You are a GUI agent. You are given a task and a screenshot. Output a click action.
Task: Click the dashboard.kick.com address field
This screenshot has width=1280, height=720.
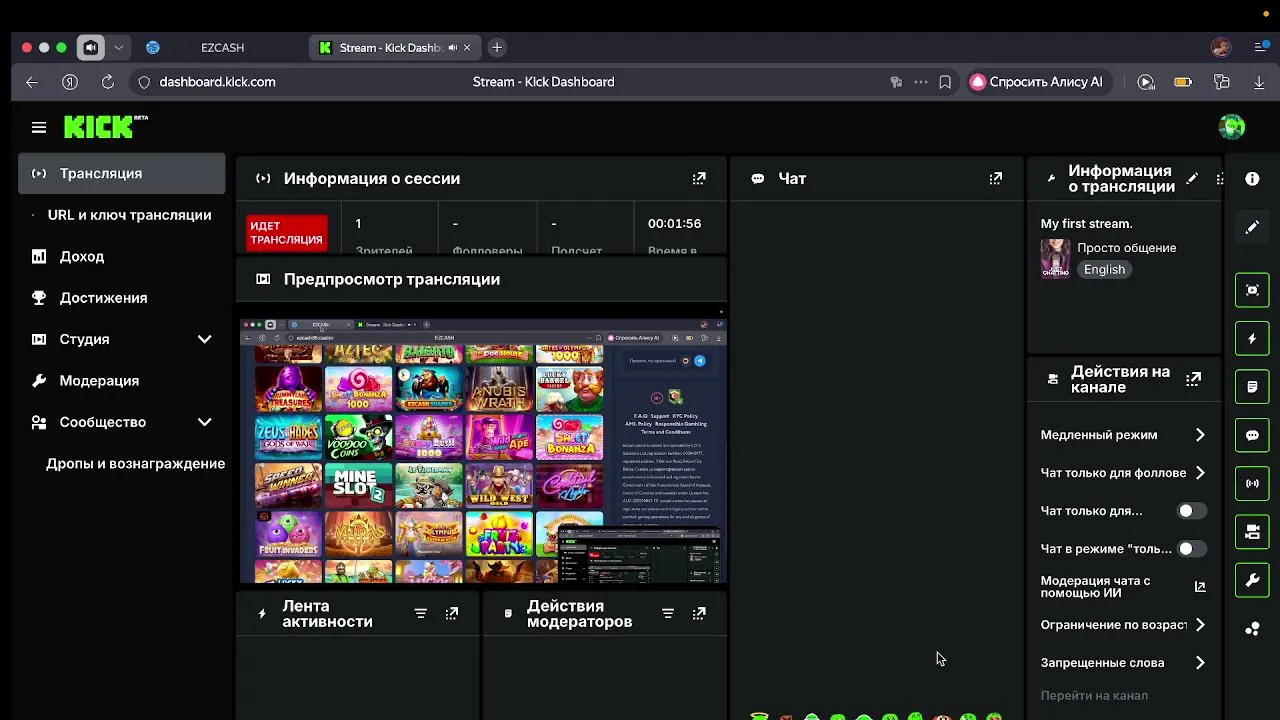[x=217, y=82]
